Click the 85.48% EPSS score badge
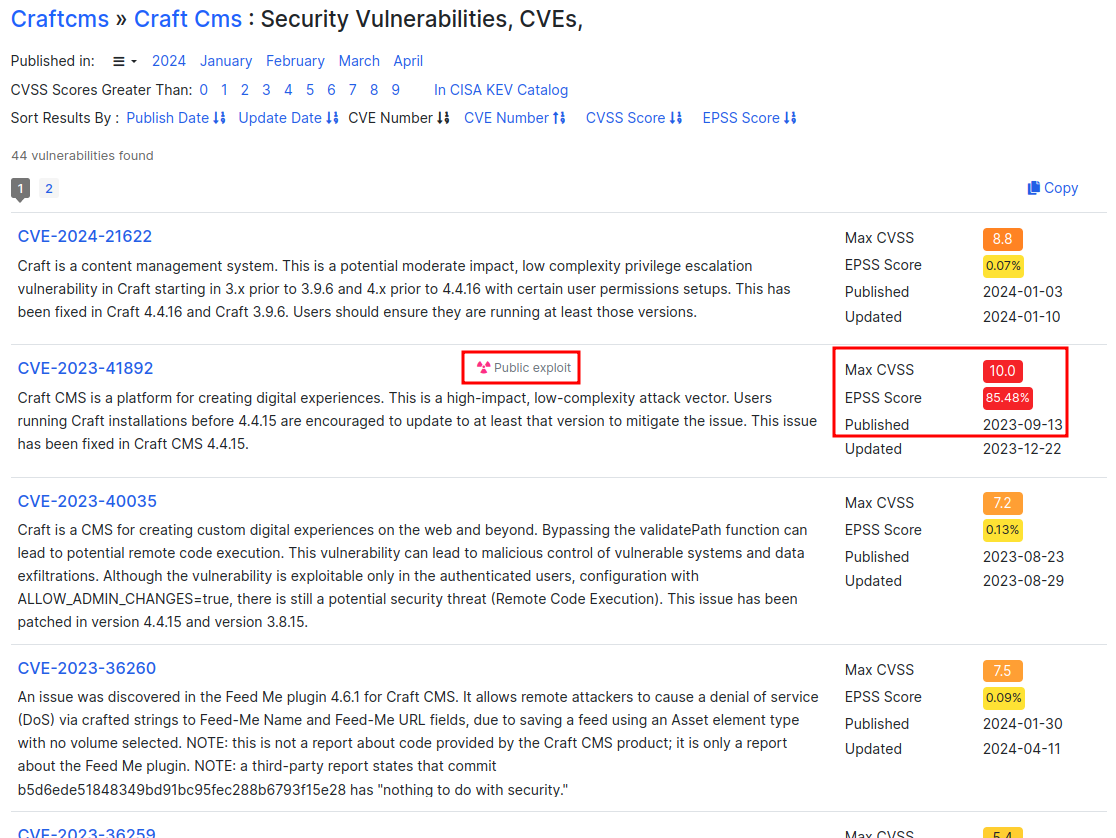The image size is (1116, 838). coord(1007,398)
